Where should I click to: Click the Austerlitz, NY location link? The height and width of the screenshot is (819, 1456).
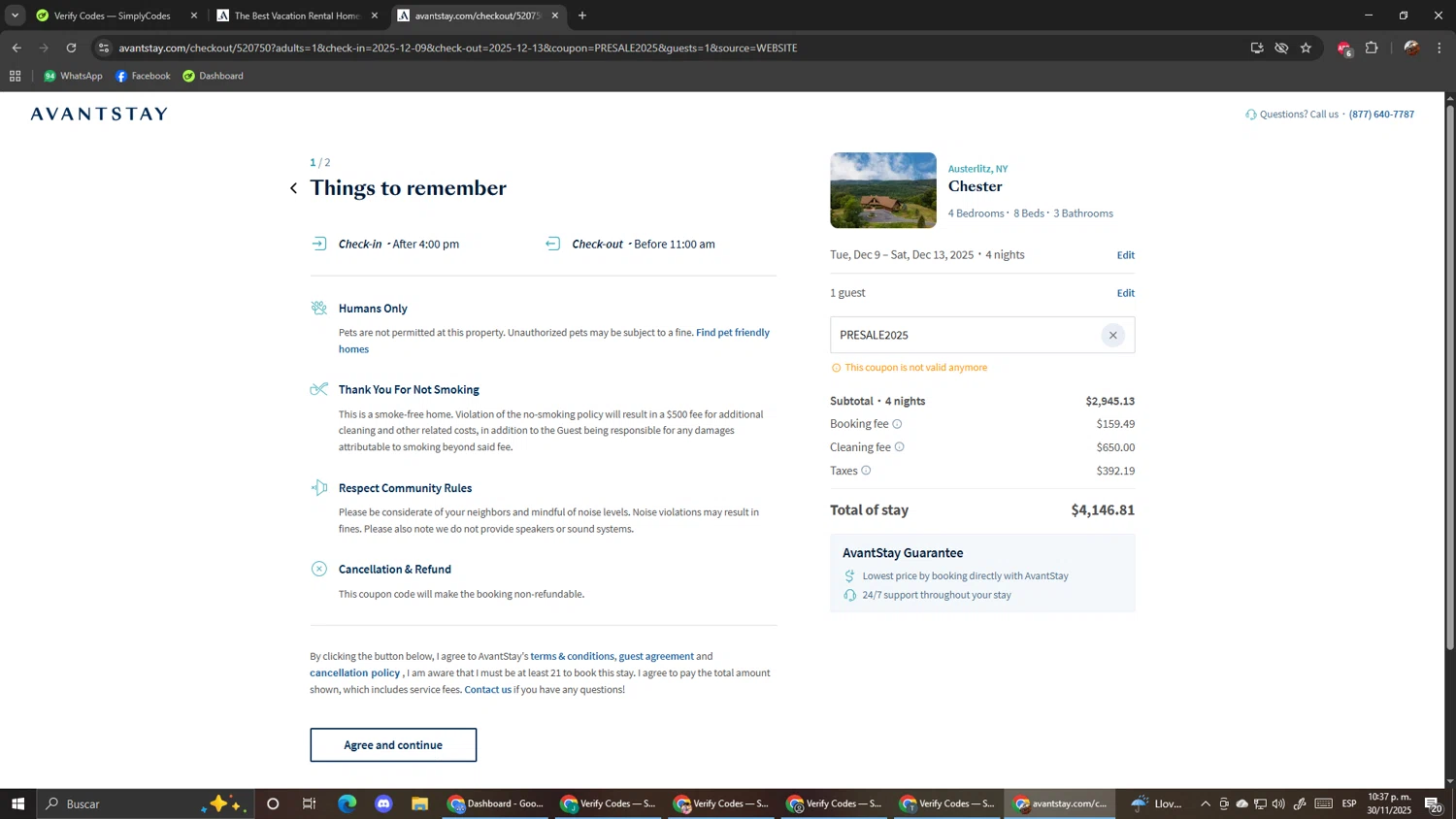point(977,169)
